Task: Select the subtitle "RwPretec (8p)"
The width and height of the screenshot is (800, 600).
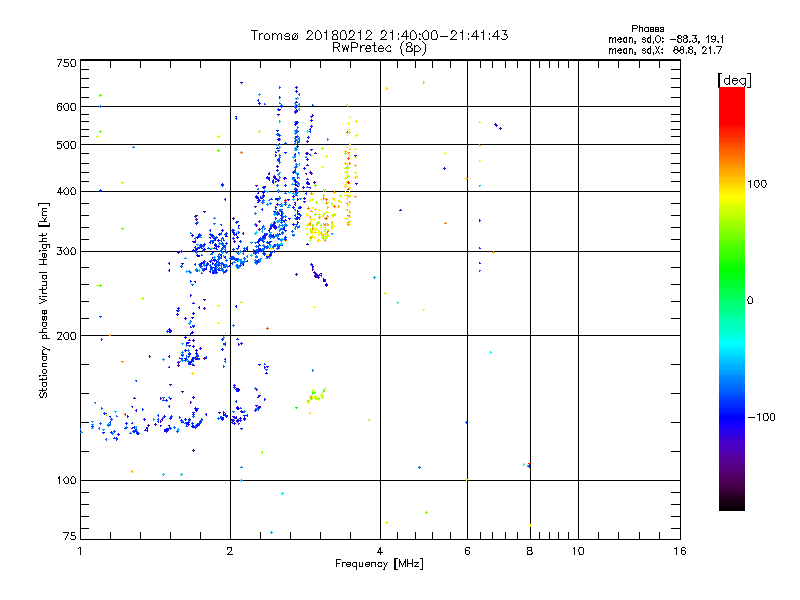Action: click(379, 48)
